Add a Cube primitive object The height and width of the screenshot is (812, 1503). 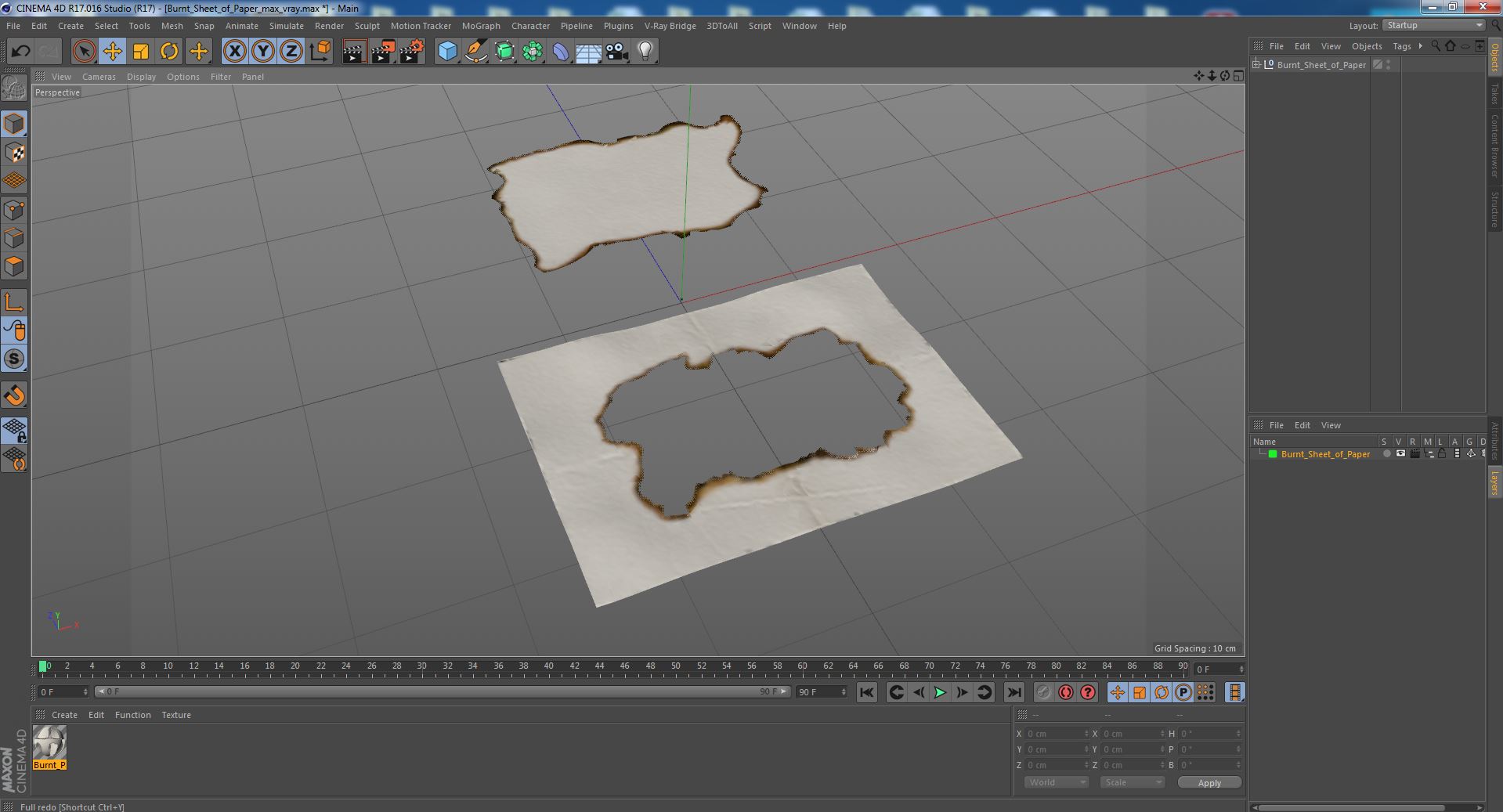447,52
